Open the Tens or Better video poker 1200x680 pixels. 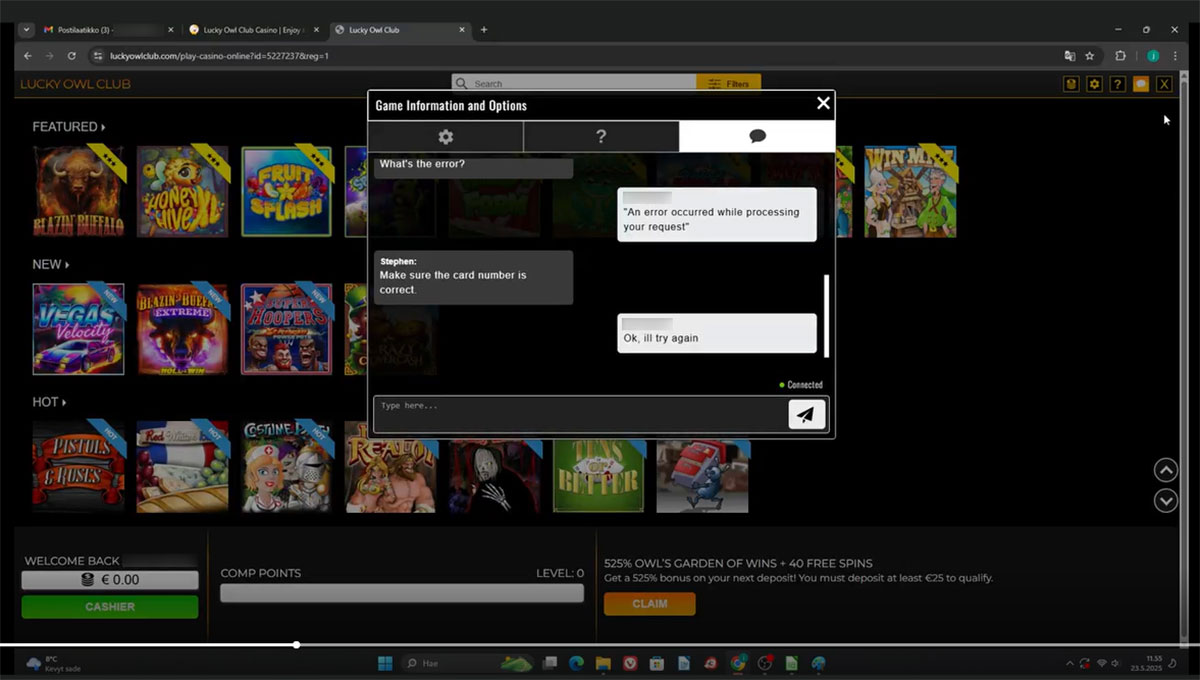(x=598, y=474)
